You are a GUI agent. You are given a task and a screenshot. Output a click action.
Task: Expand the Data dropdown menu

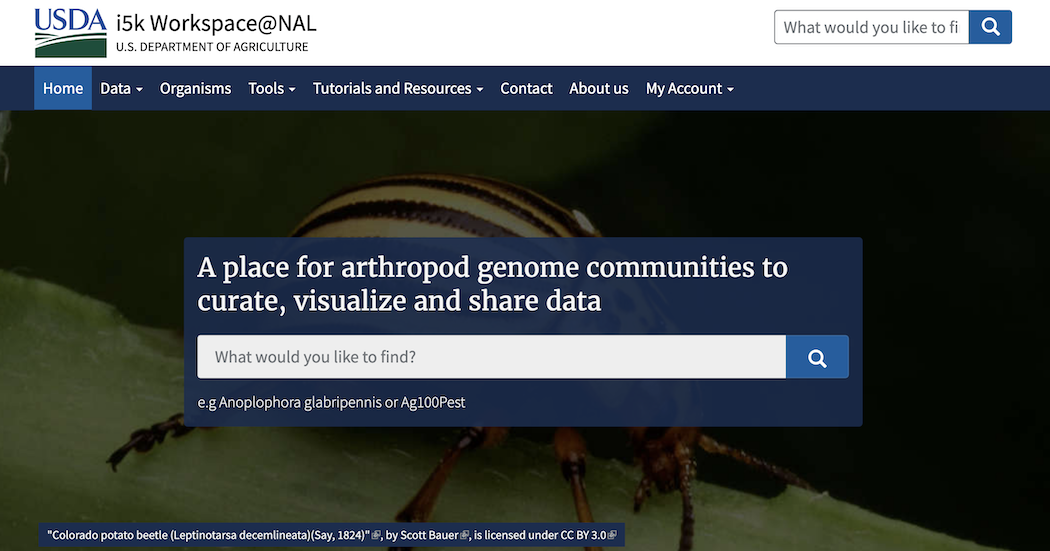point(121,88)
